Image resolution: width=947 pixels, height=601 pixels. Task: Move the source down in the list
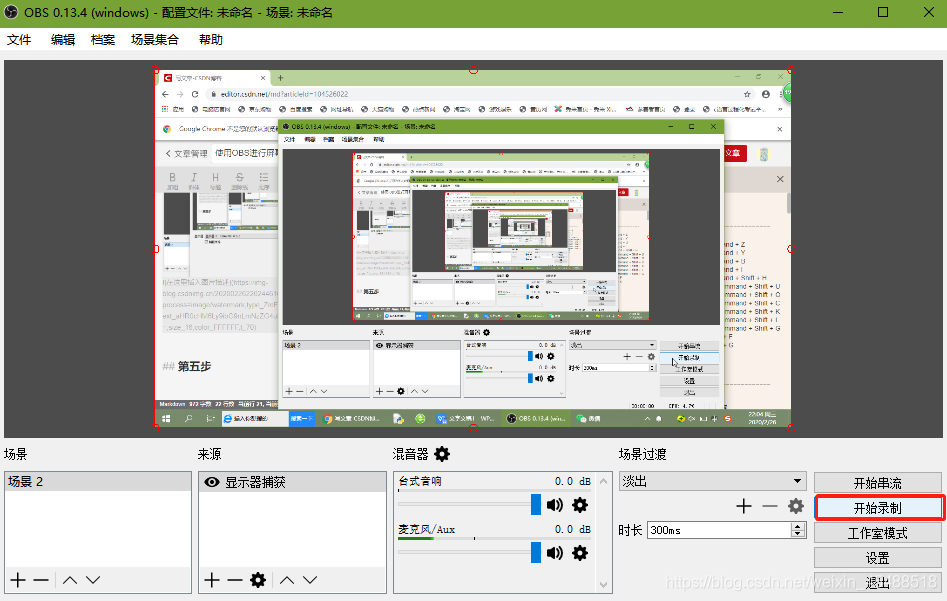click(310, 580)
